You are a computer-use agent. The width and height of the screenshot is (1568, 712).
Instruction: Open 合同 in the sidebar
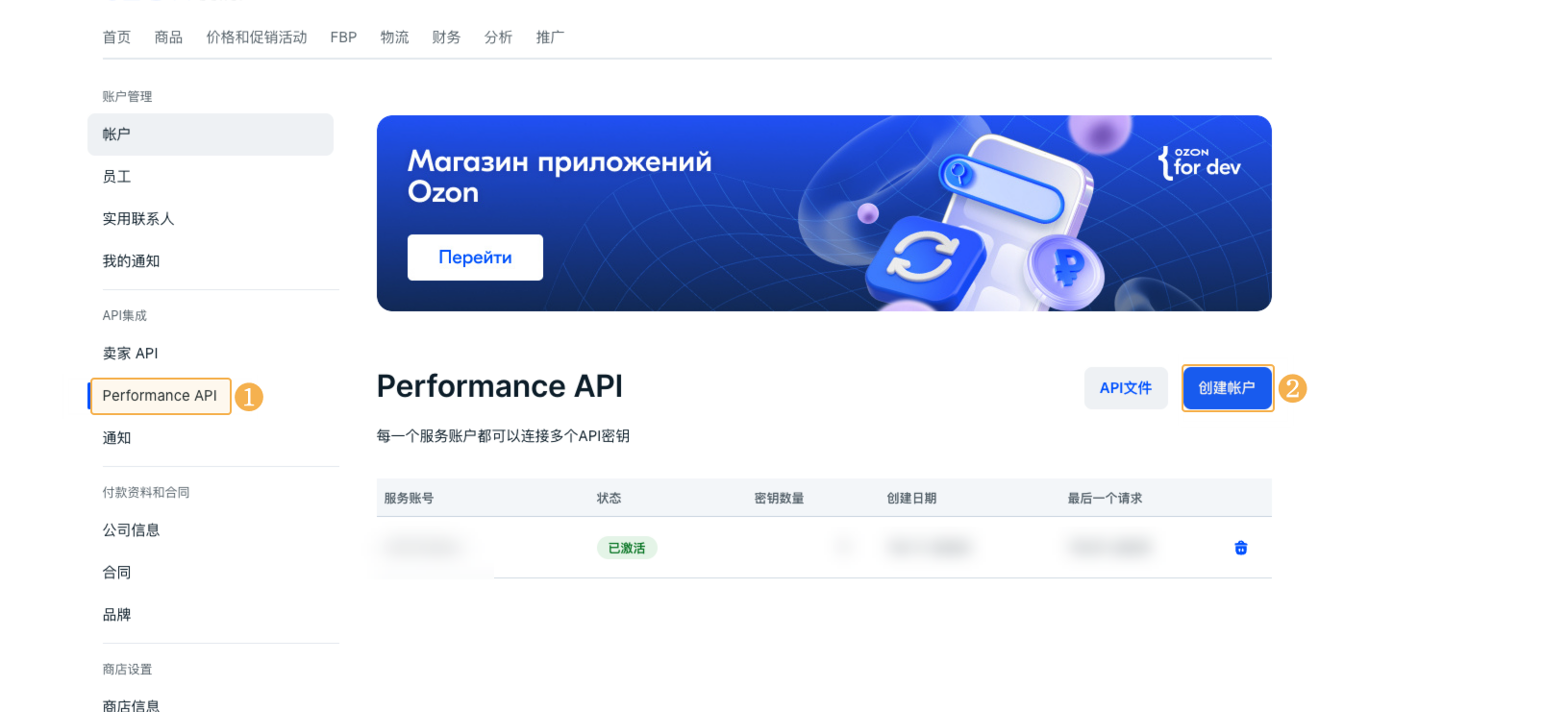pos(116,573)
